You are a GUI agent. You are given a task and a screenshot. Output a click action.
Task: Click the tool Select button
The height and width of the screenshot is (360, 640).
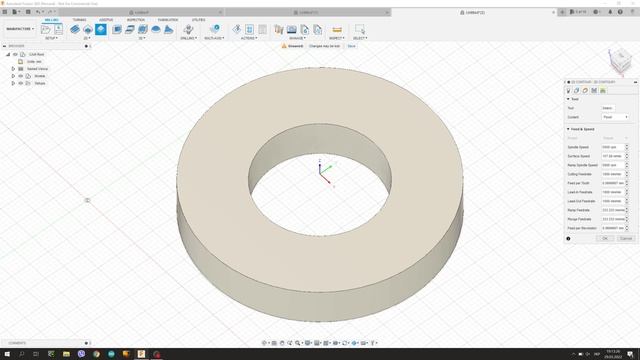608,108
